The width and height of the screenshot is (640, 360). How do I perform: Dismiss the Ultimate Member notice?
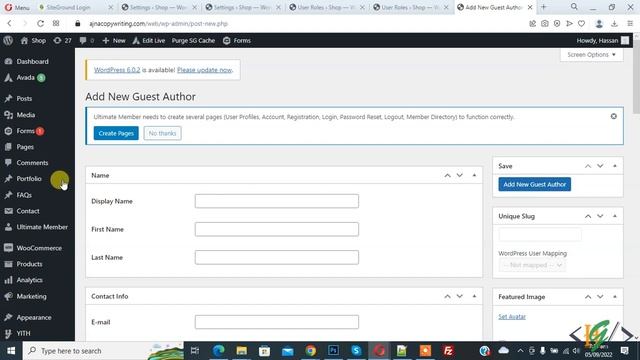[613, 116]
